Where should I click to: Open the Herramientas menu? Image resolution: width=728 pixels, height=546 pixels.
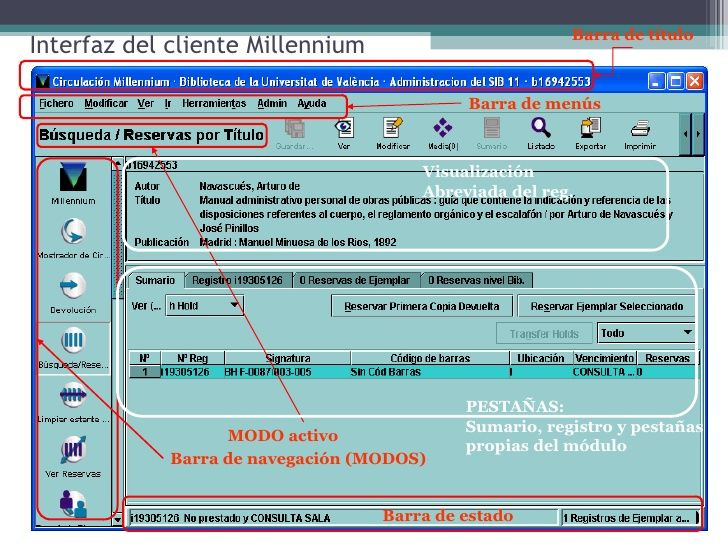pos(214,104)
